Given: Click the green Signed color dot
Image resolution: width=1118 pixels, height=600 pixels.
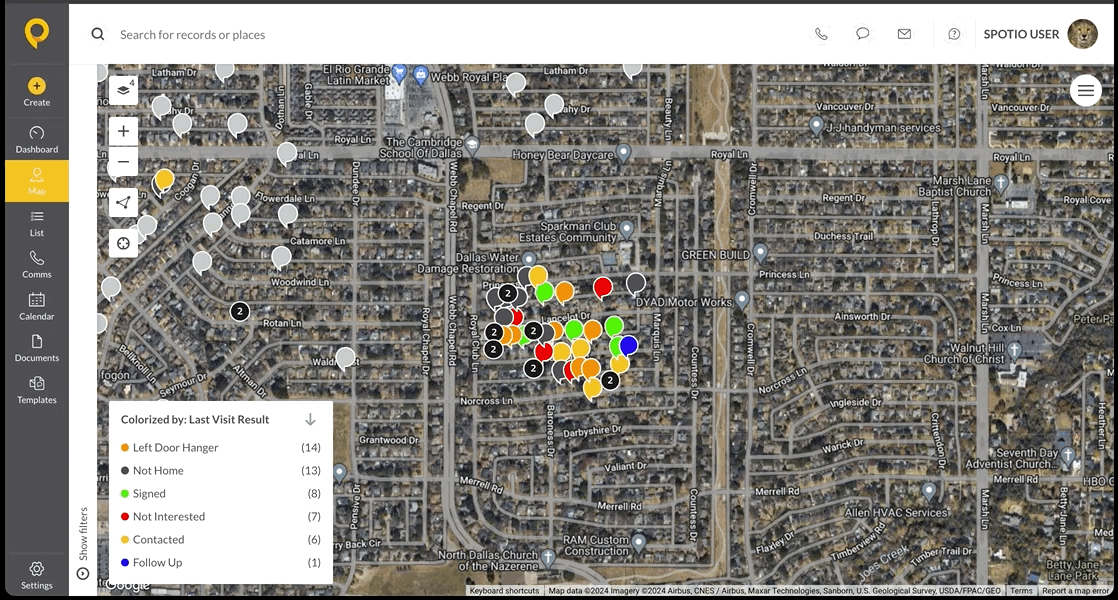Looking at the screenshot, I should pyautogui.click(x=125, y=493).
